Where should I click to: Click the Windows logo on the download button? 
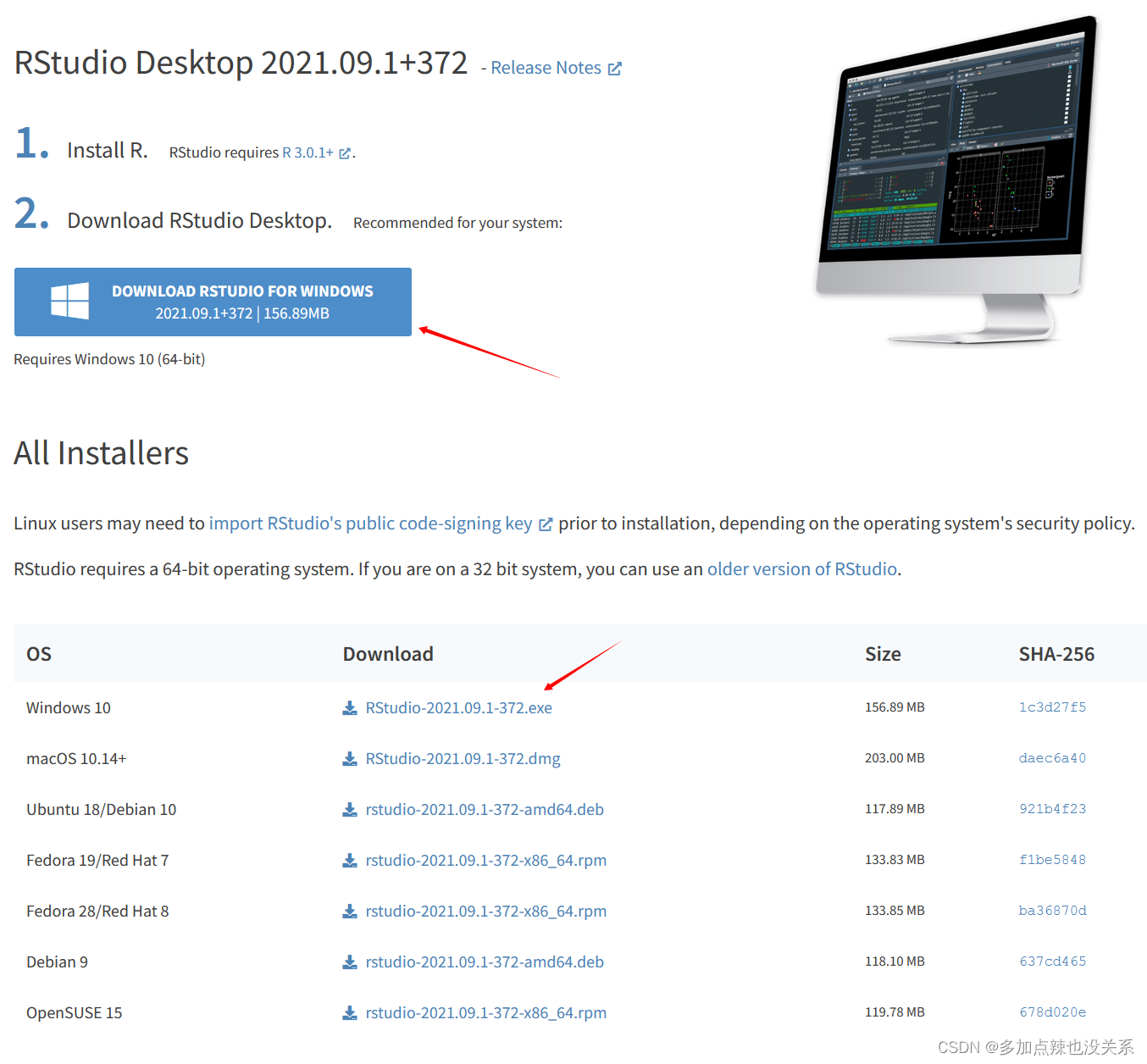click(69, 301)
